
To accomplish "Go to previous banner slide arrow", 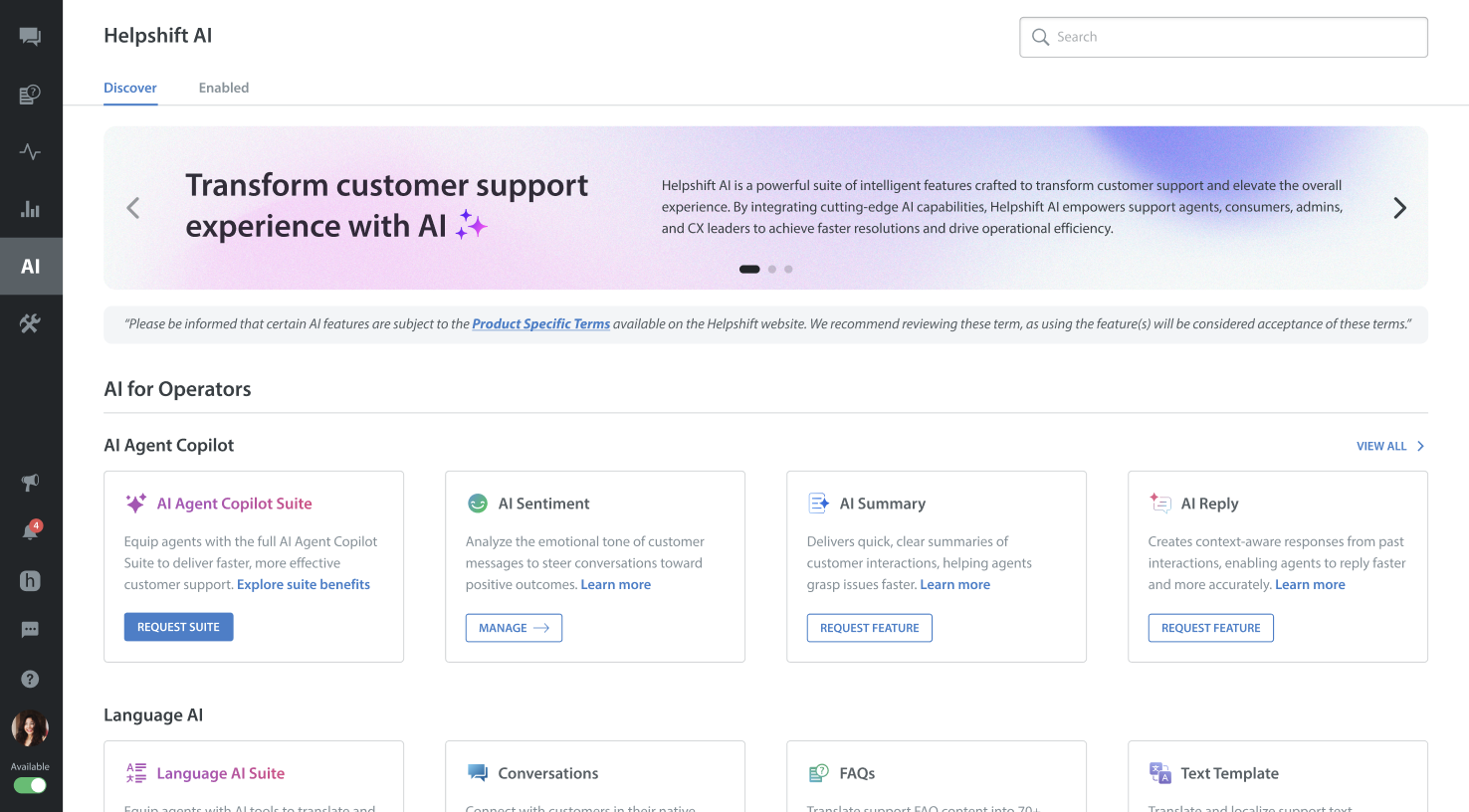I will click(133, 208).
